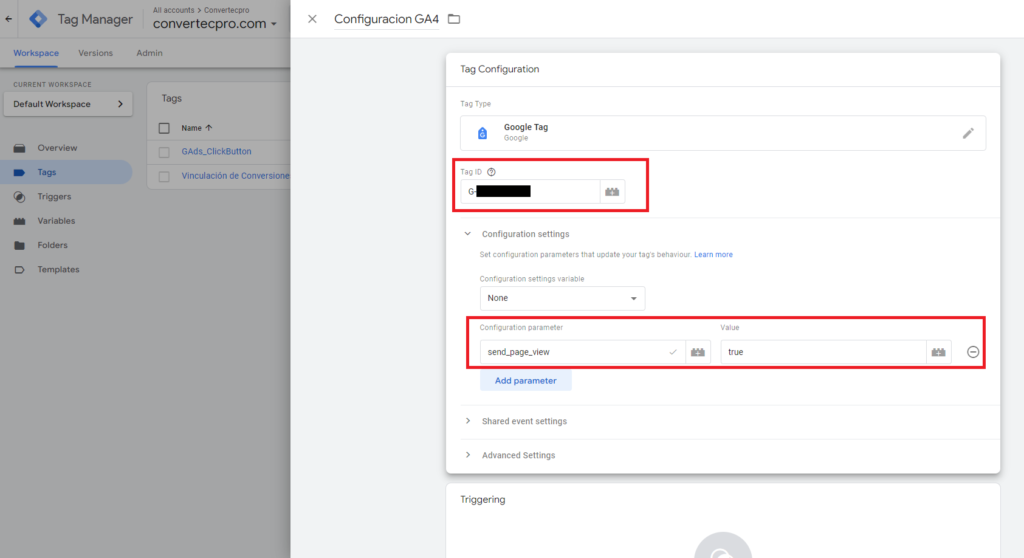Viewport: 1024px width, 558px height.
Task: Toggle the select-all checkbox in Tags header
Action: point(164,128)
